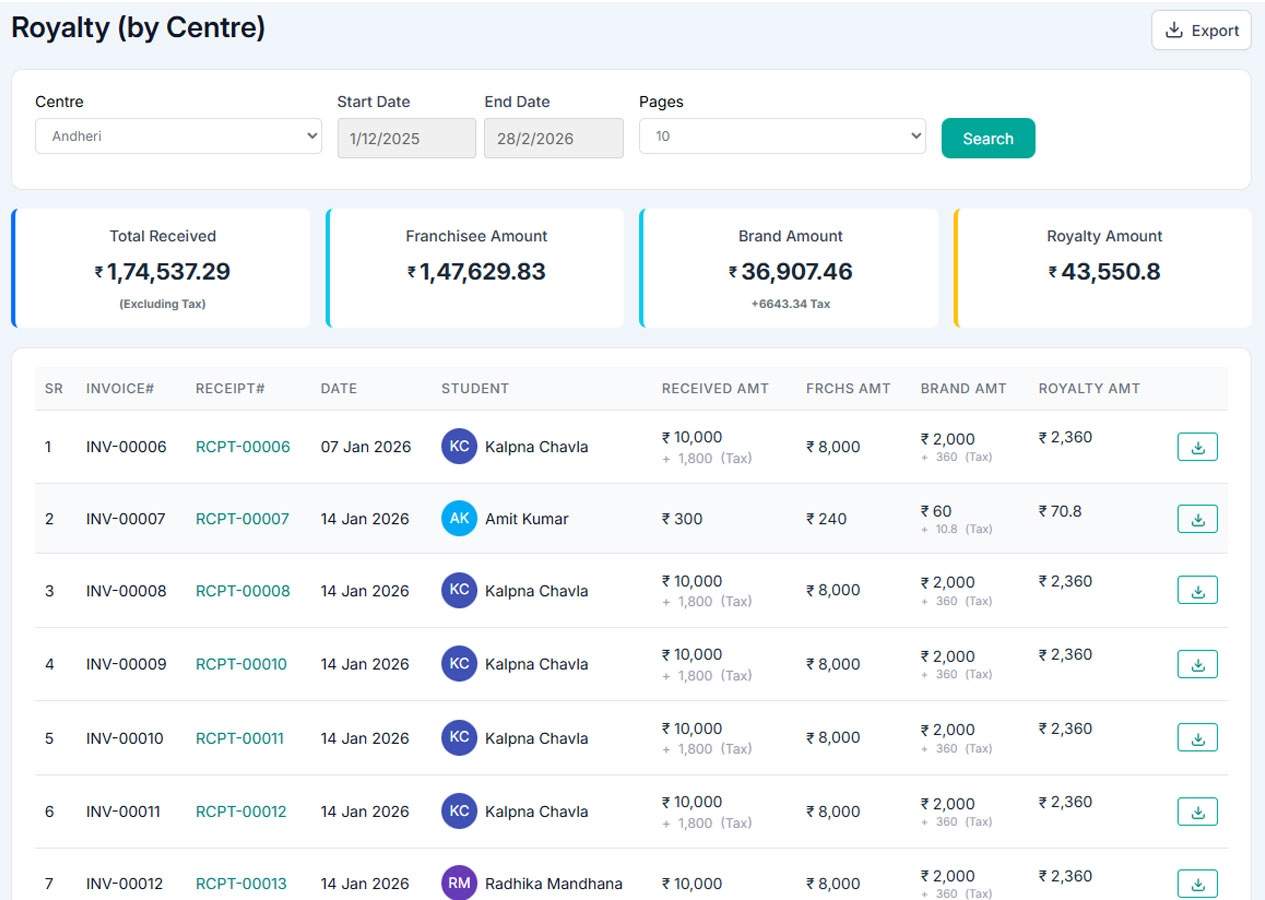Open receipt link RCPT-00013

tap(241, 884)
